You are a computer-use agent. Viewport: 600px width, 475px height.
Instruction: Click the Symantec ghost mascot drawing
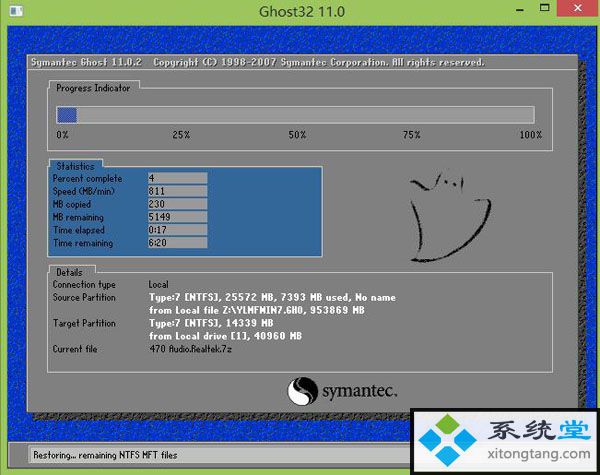[450, 217]
